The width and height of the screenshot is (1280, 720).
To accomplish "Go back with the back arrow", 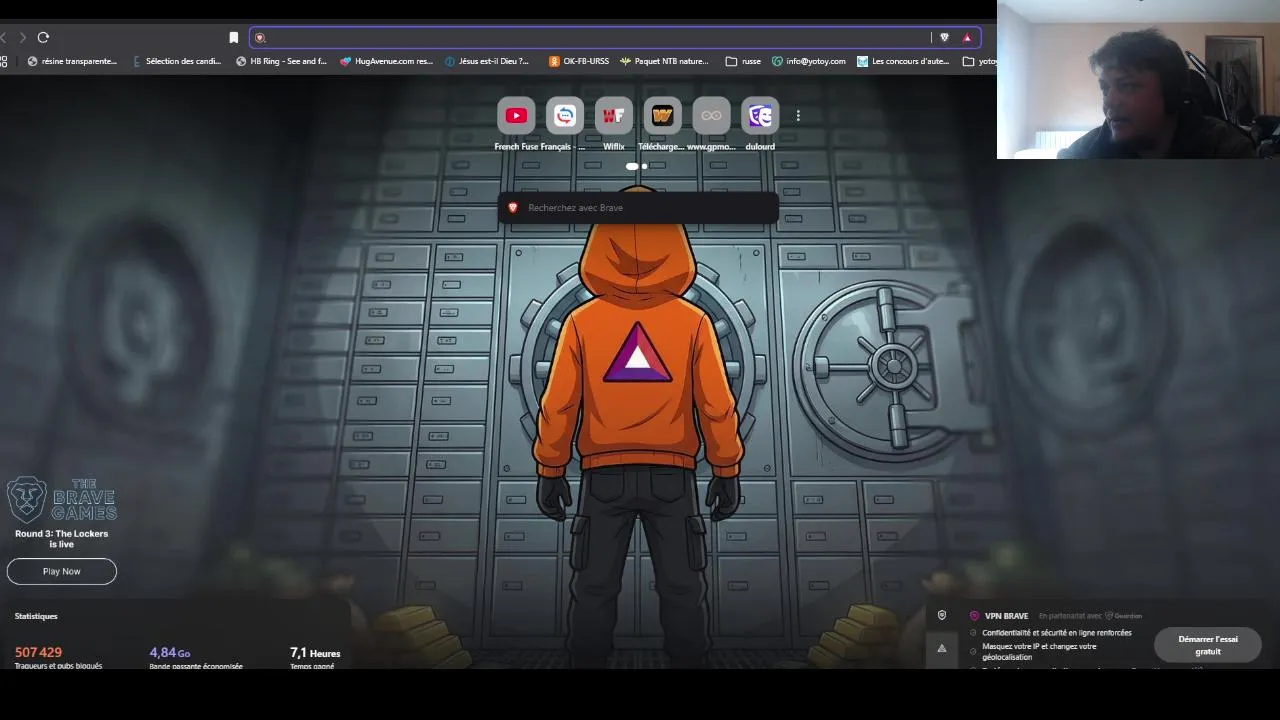I will [x=3, y=37].
